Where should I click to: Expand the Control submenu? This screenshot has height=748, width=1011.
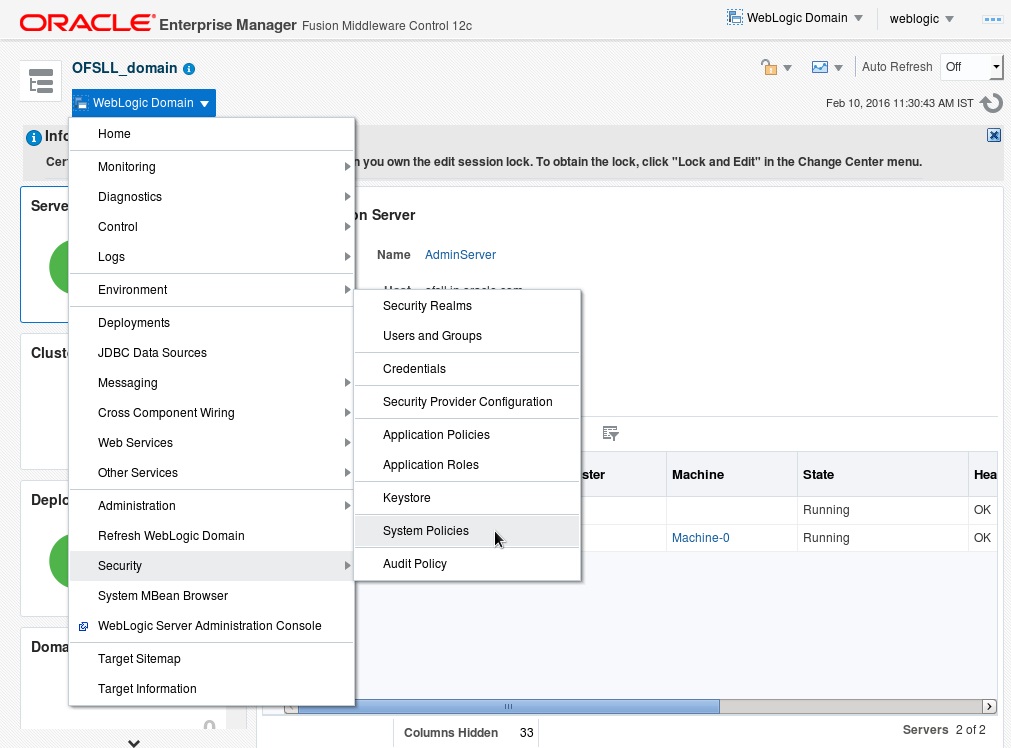coord(211,227)
